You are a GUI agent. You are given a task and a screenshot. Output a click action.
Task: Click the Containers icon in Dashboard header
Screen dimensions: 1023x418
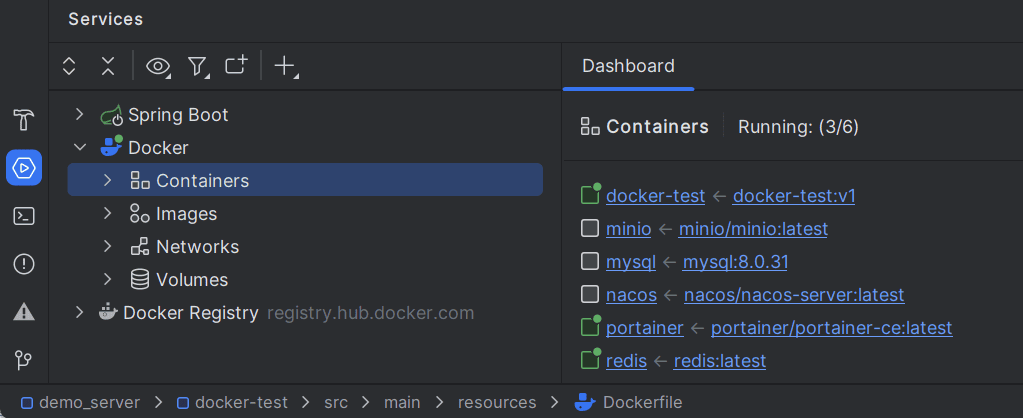[590, 127]
